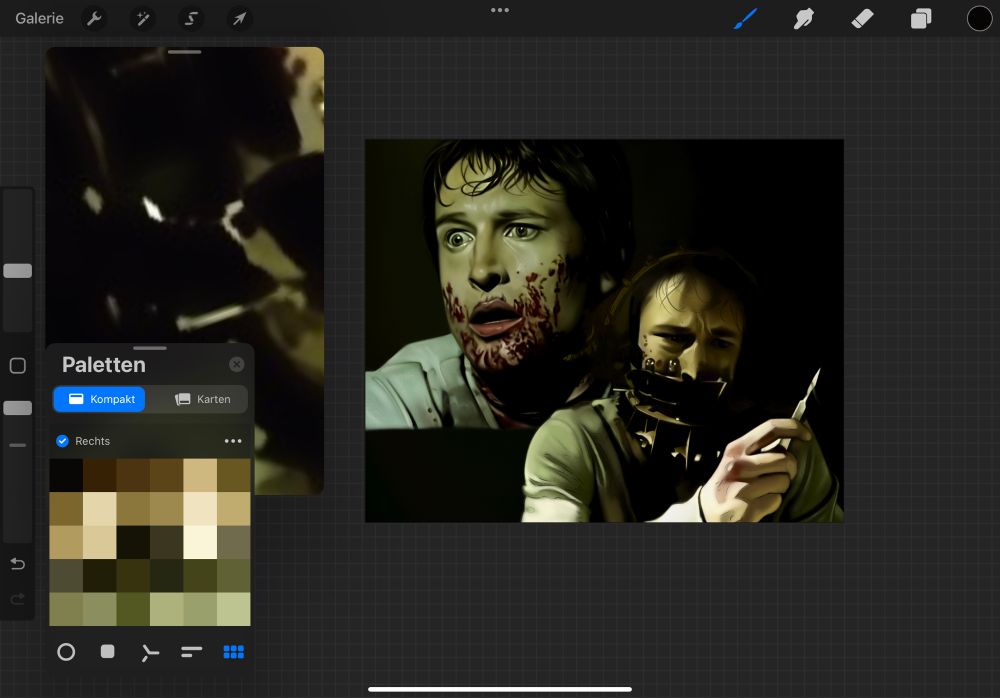This screenshot has height=698, width=1000.
Task: Tap the painting on the canvas
Action: [604, 330]
